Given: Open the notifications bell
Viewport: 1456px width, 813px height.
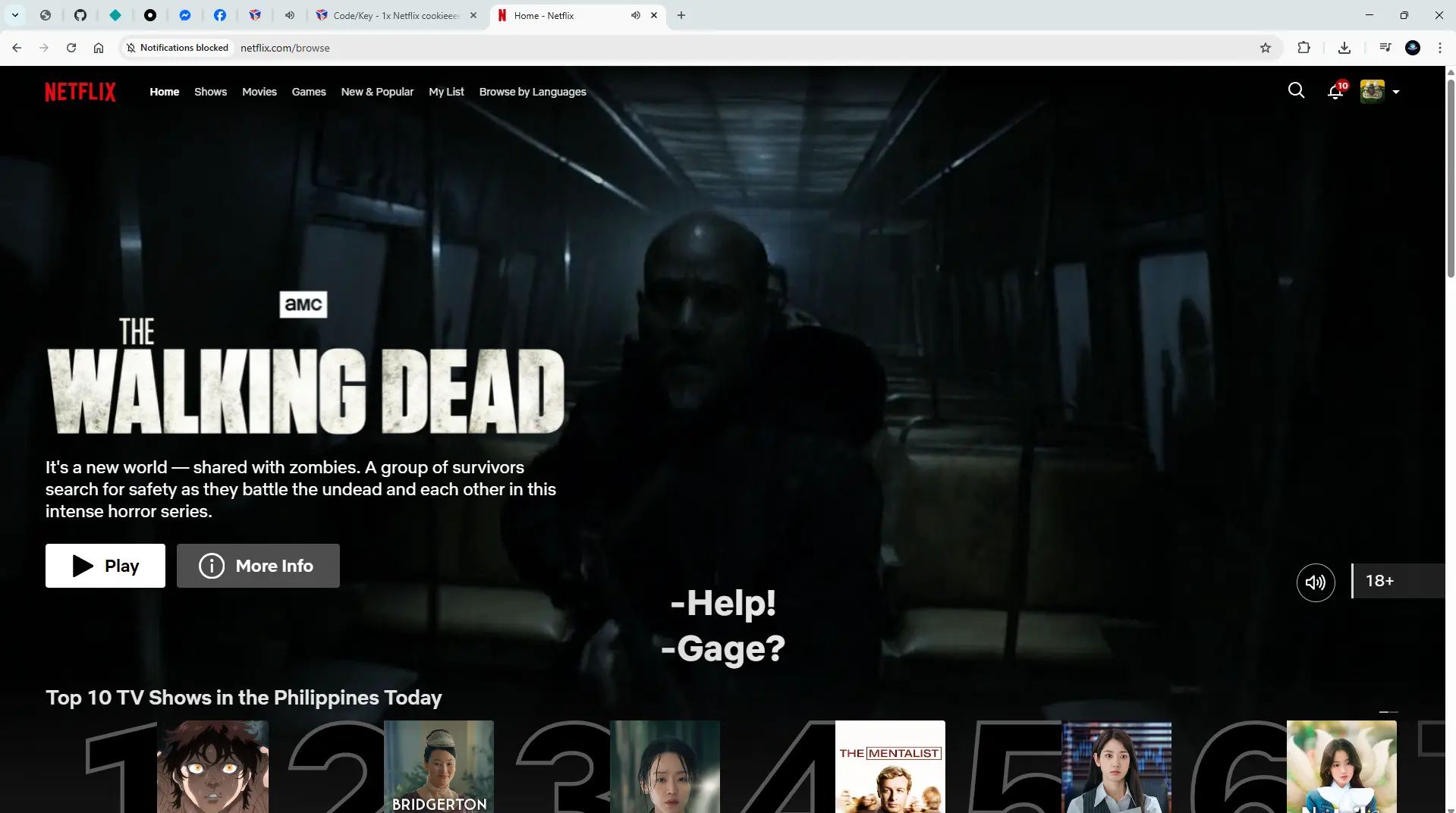Looking at the screenshot, I should click(x=1335, y=92).
